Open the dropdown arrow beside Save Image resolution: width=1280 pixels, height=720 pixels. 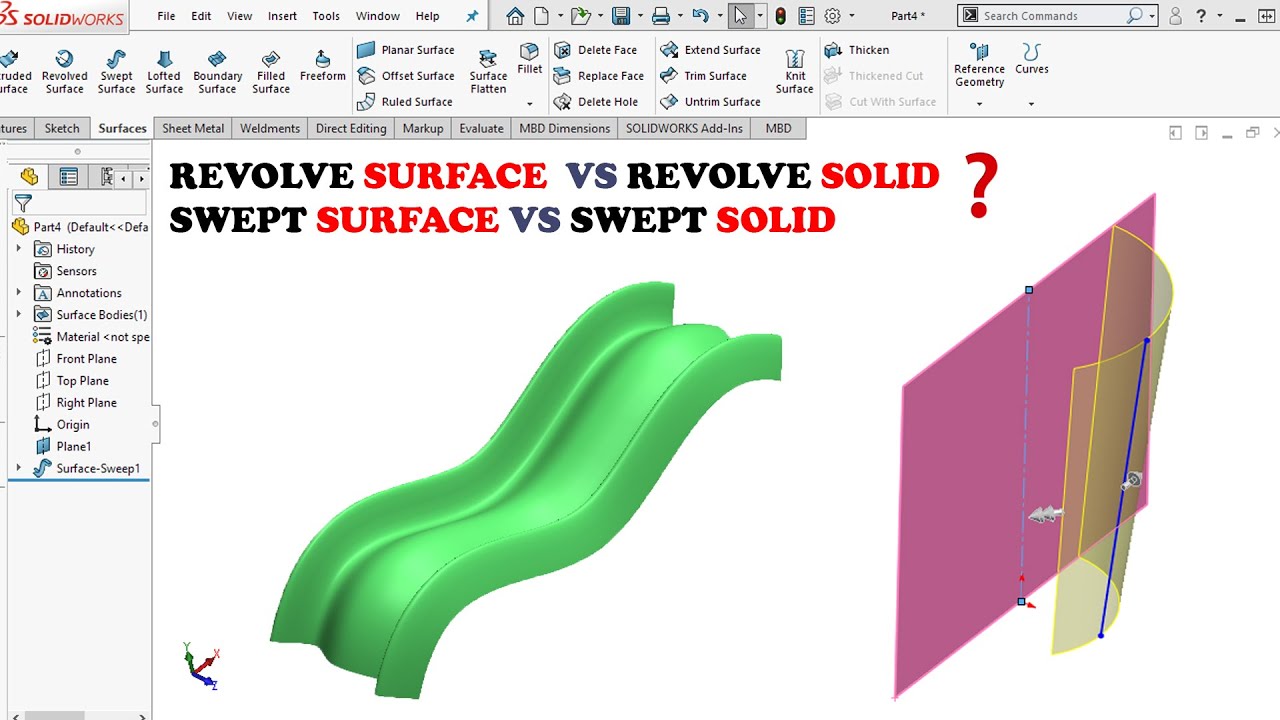click(640, 16)
